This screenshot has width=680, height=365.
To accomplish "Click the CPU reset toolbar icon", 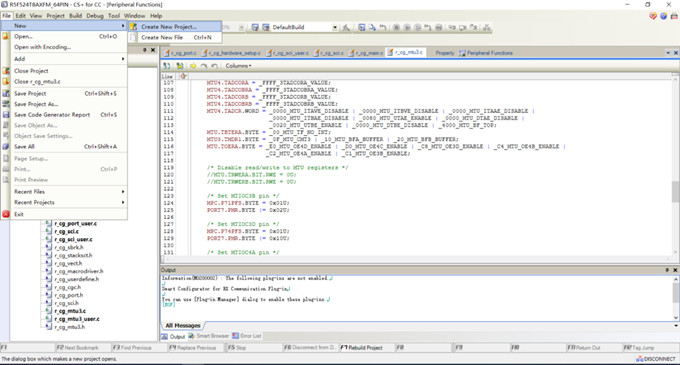I will click(x=382, y=27).
